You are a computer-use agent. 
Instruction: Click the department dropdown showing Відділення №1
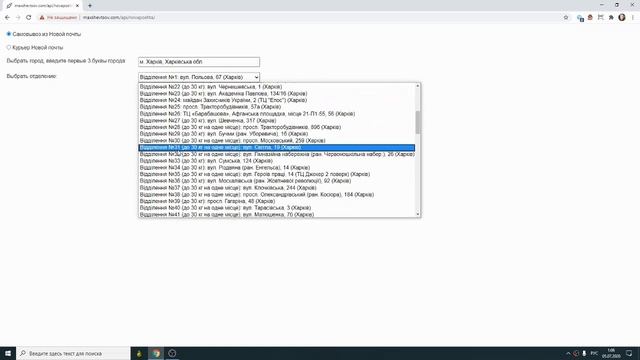point(199,77)
